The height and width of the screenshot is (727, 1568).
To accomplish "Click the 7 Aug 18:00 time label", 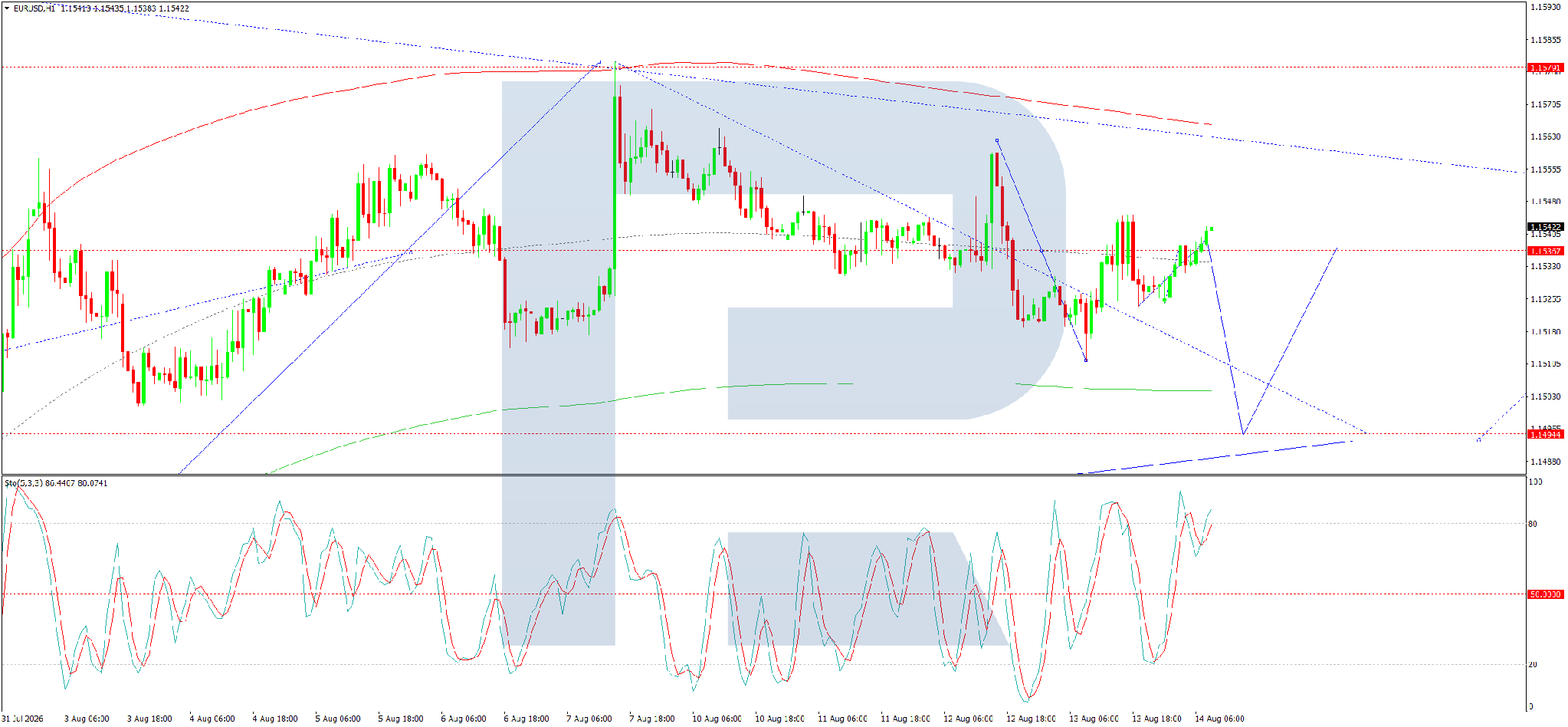I will tap(652, 719).
